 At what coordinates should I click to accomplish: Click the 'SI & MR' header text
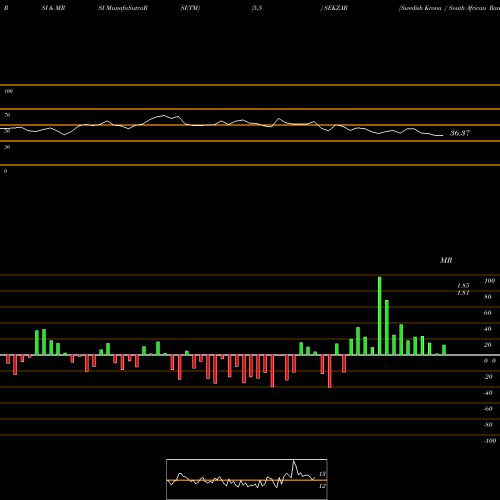pyautogui.click(x=53, y=8)
